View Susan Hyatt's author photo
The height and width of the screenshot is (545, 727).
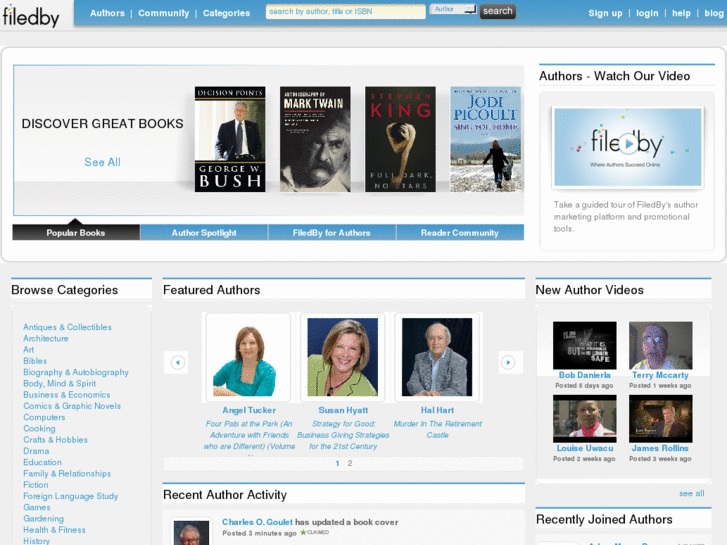click(343, 357)
